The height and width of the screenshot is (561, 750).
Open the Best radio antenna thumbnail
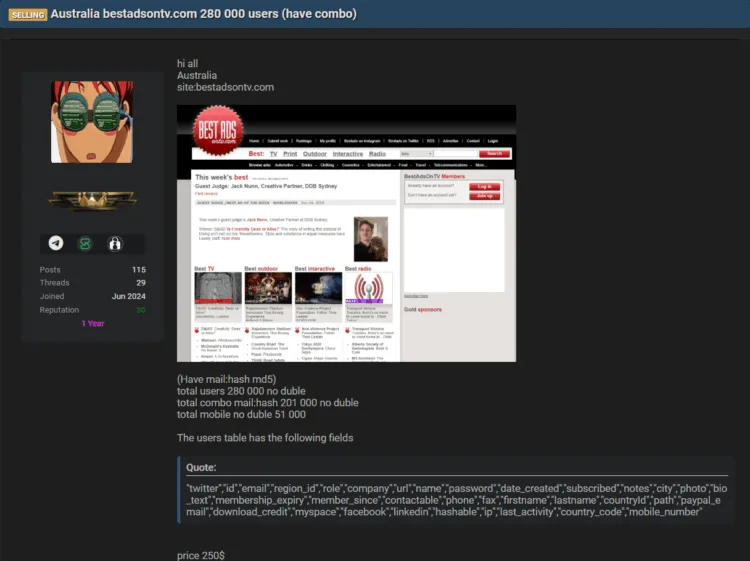point(368,288)
